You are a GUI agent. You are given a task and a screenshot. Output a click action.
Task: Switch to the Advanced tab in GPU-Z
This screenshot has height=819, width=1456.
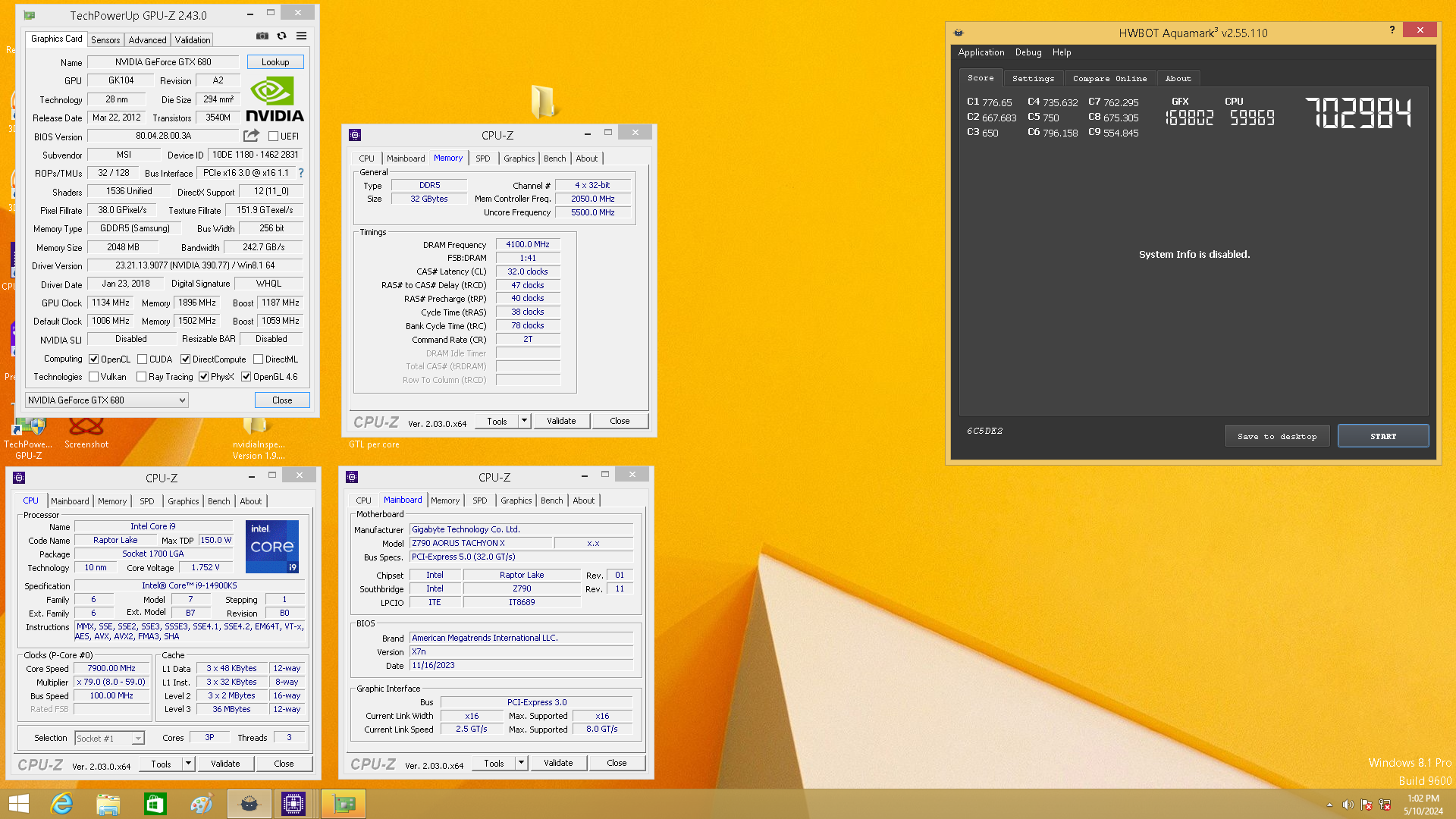coord(147,40)
